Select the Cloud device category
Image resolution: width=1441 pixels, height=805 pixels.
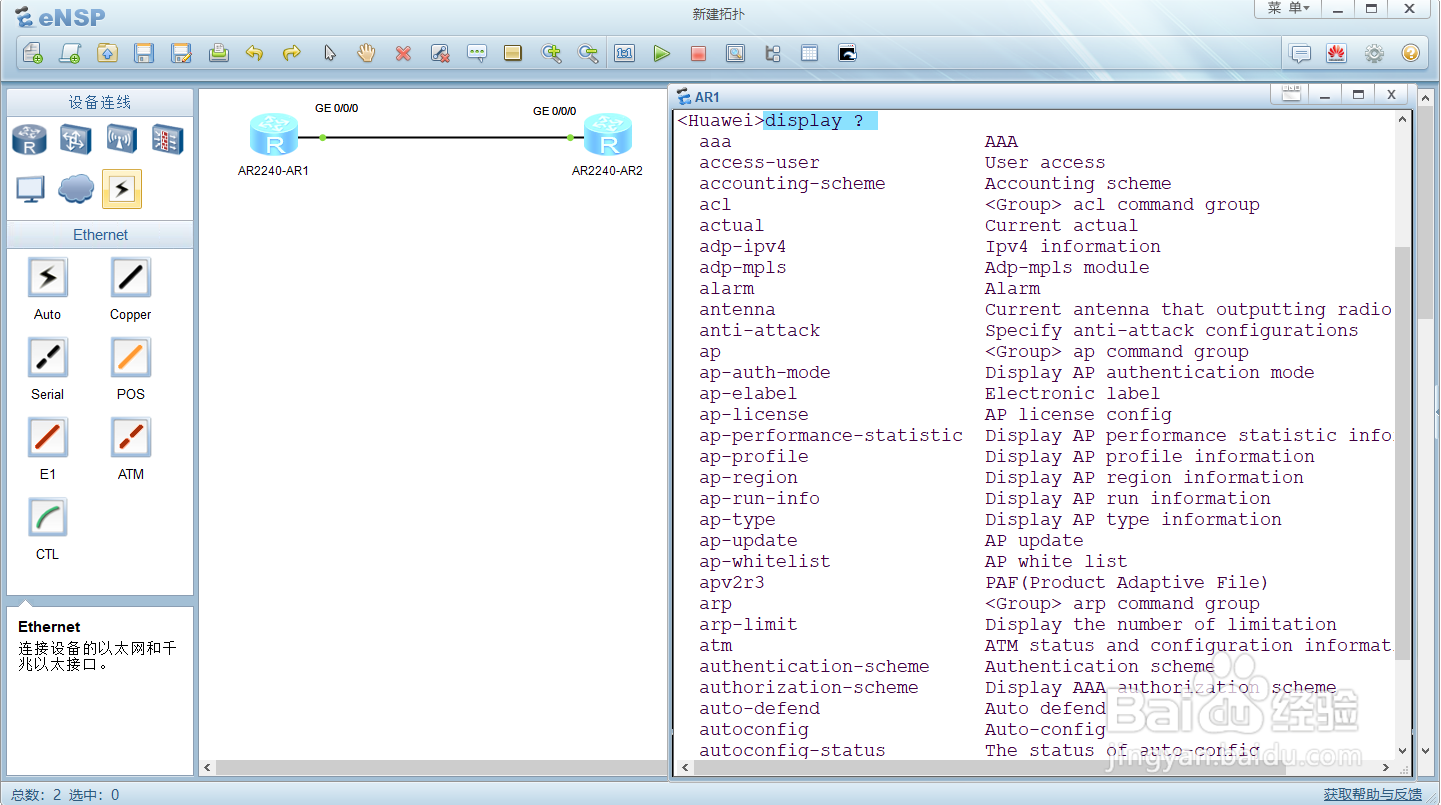pos(76,189)
